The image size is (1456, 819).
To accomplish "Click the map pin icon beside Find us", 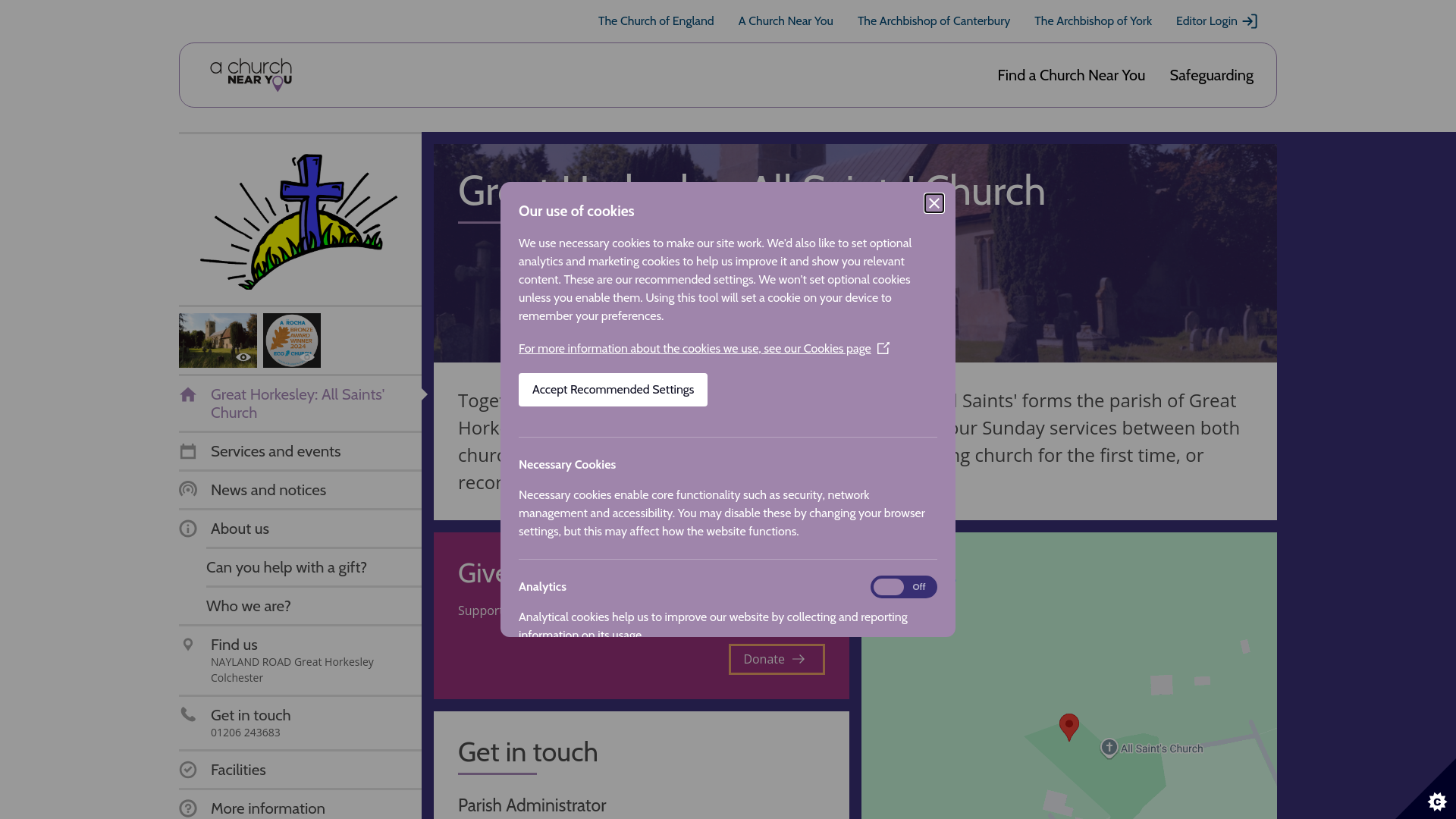I will tap(188, 645).
